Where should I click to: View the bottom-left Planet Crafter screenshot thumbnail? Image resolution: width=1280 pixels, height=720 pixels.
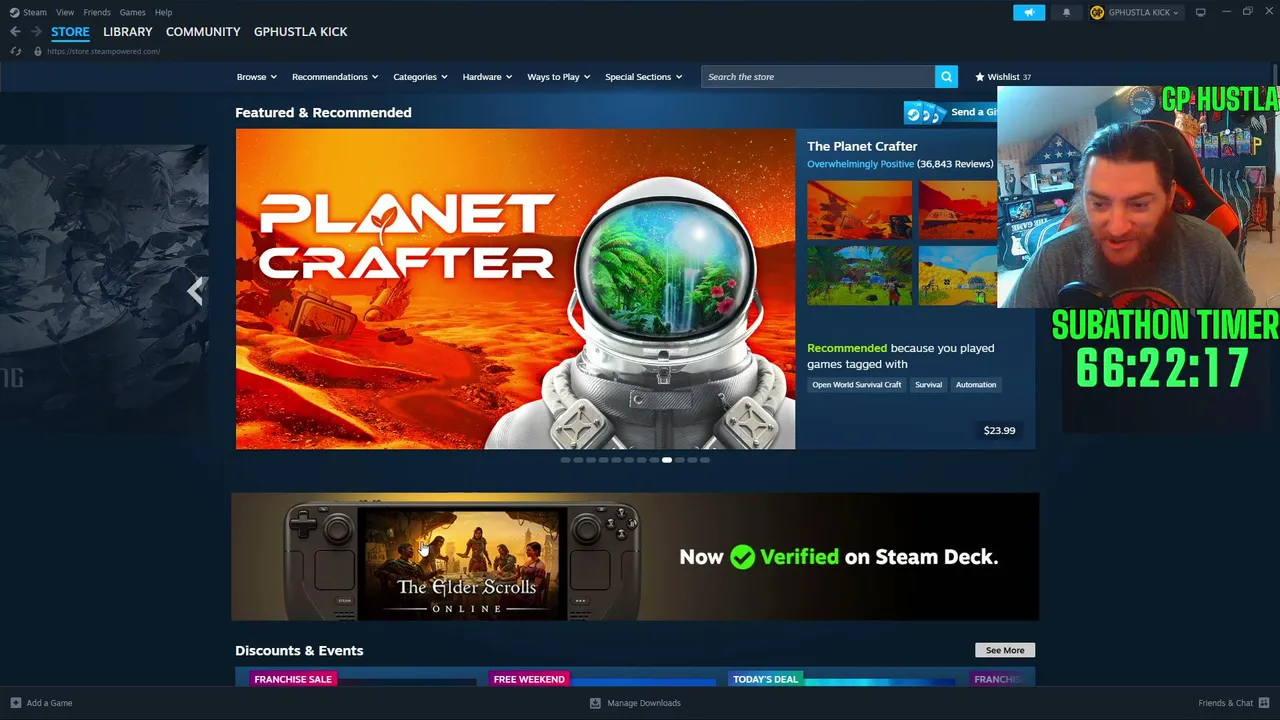pyautogui.click(x=860, y=275)
